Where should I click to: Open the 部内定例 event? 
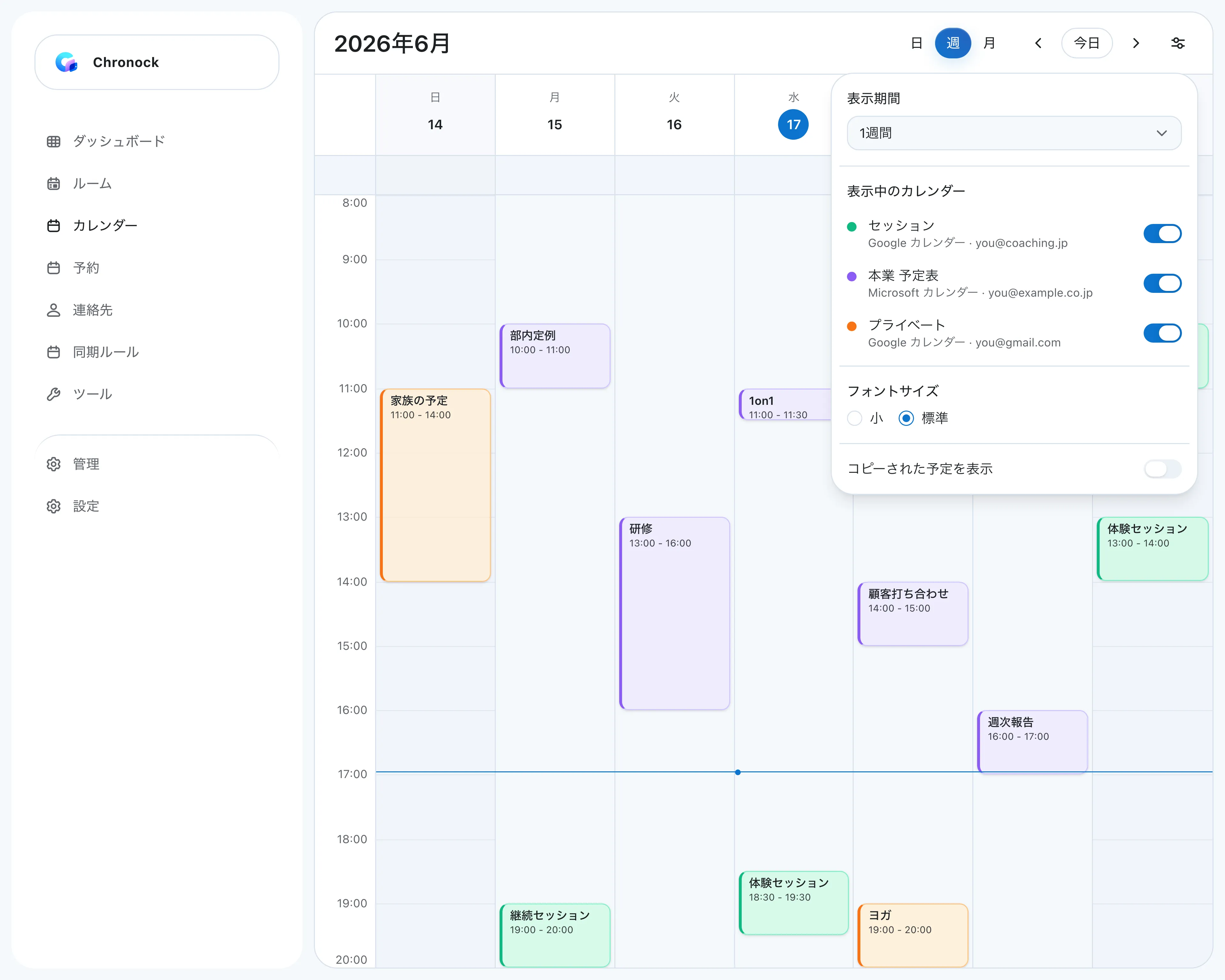[555, 356]
